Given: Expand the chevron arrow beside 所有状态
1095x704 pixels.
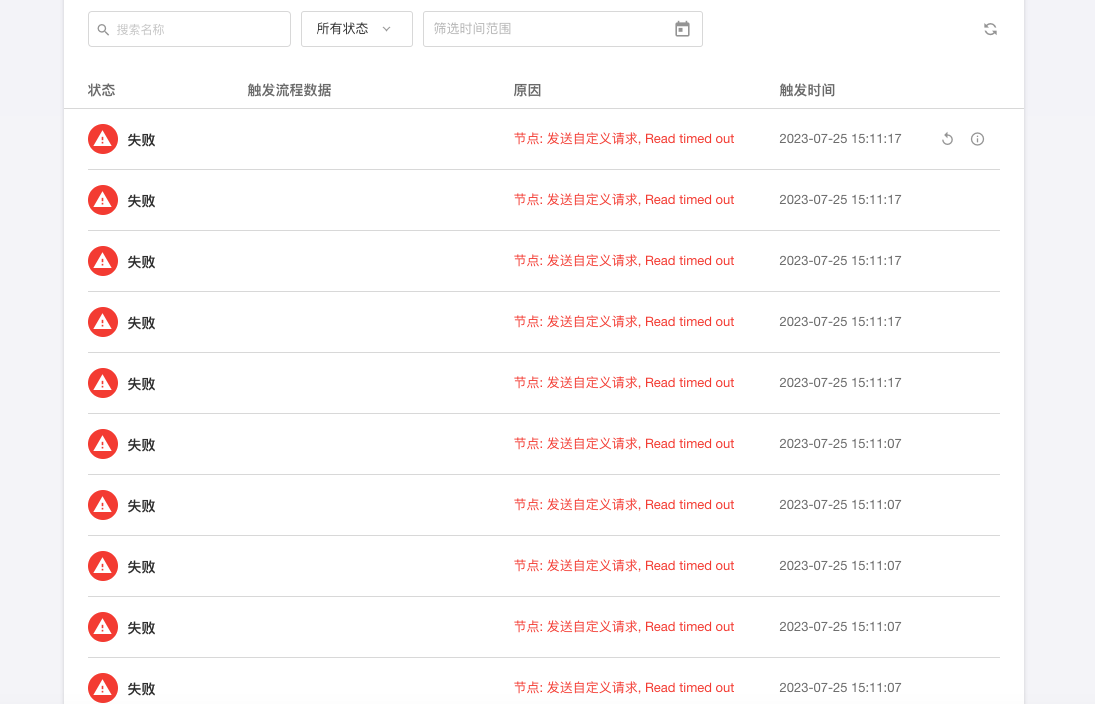Looking at the screenshot, I should coord(387,29).
